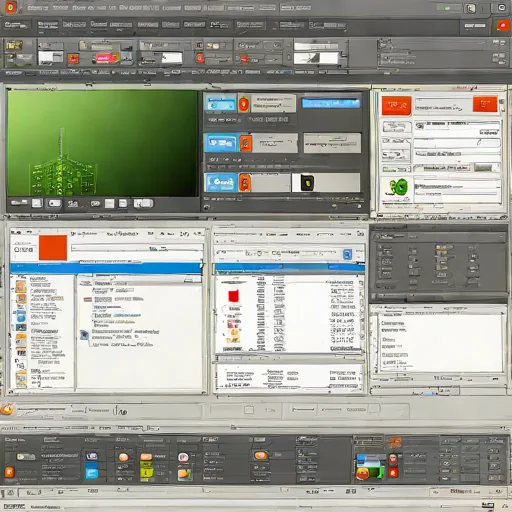This screenshot has width=512, height=512.
Task: Click the round orange icon at the lower bar's left end
Action: (x=7, y=409)
